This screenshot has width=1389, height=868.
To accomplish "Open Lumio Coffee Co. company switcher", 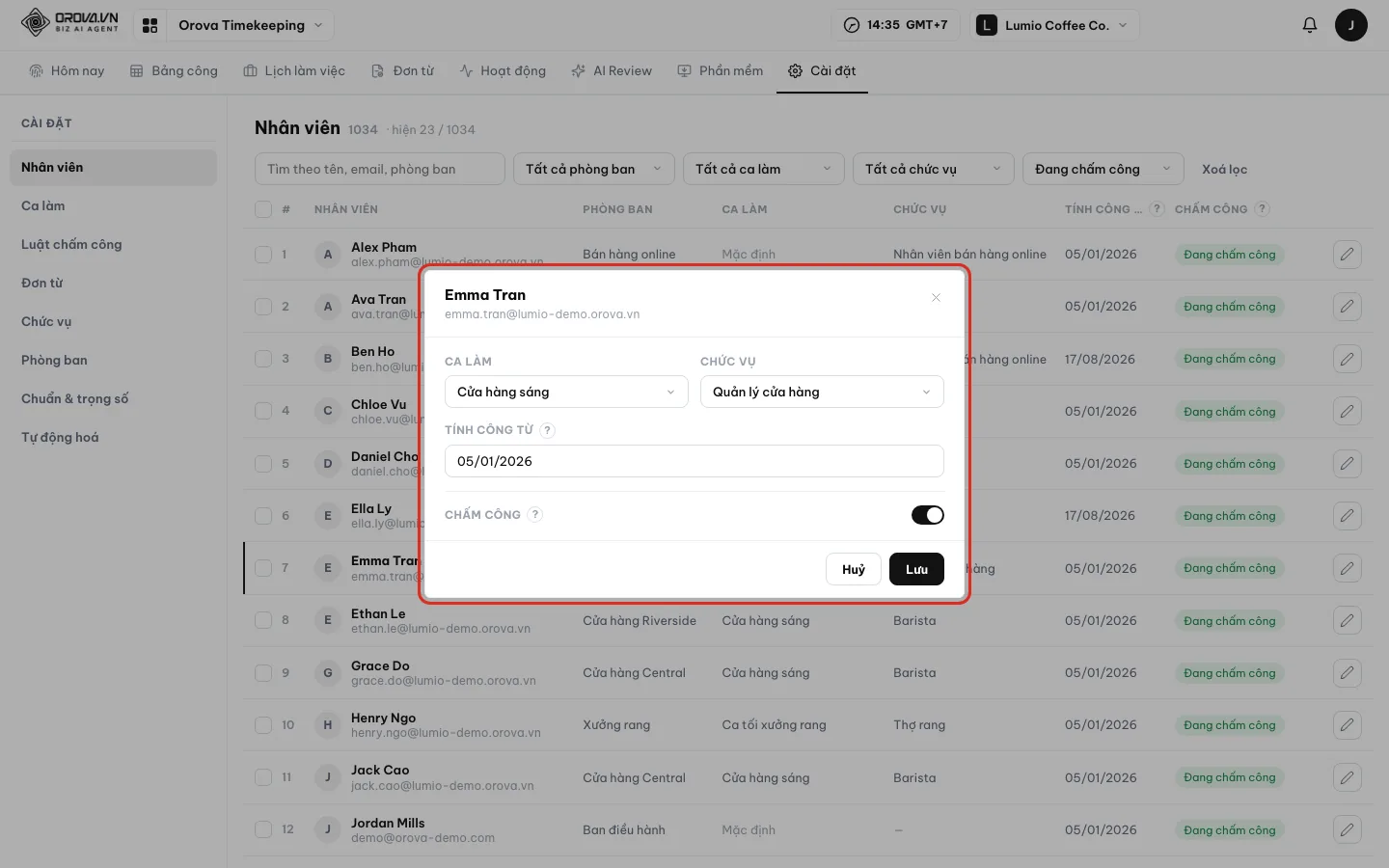I will pyautogui.click(x=1055, y=25).
